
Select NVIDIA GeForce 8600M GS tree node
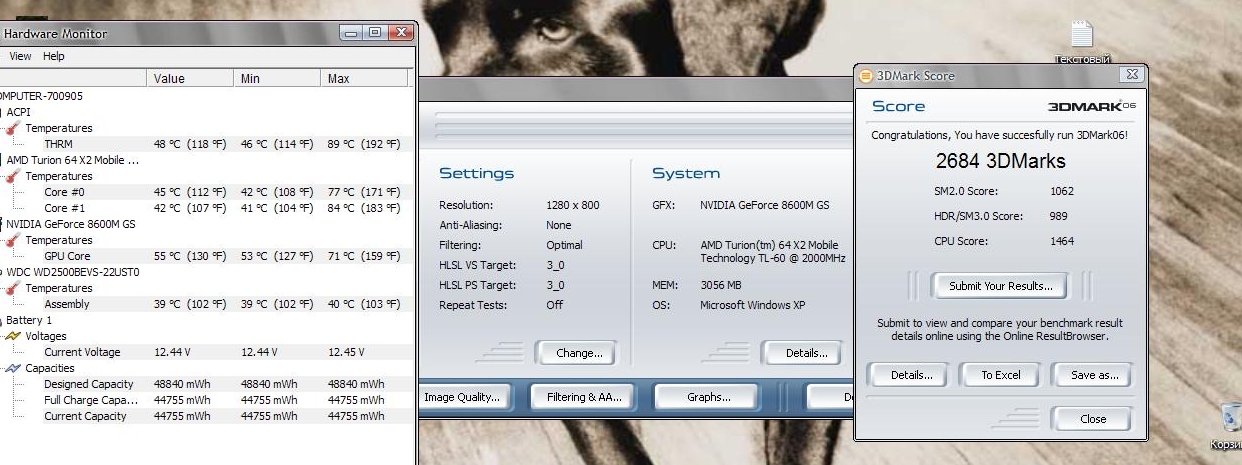[x=70, y=224]
